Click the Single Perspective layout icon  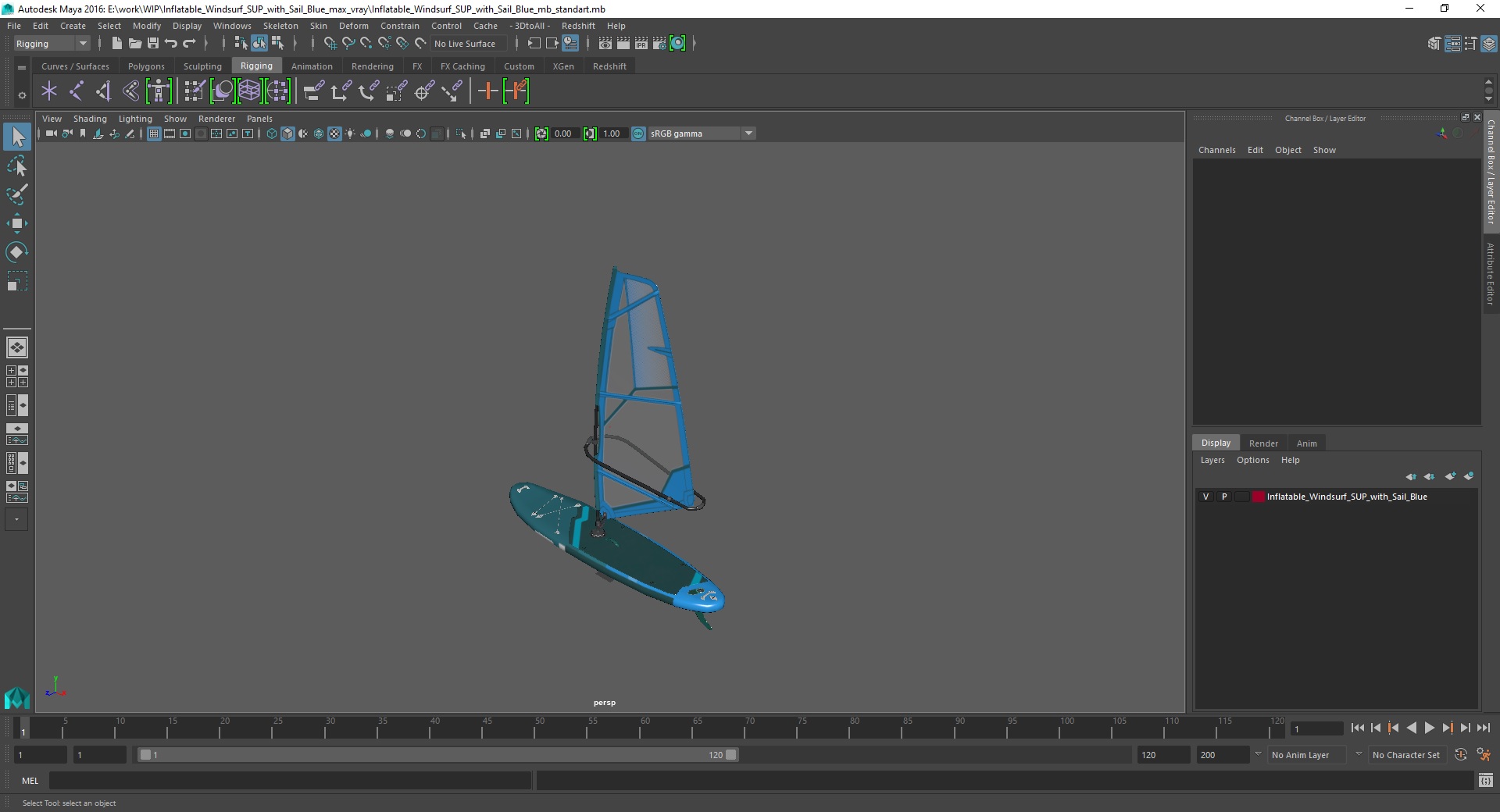pos(17,347)
